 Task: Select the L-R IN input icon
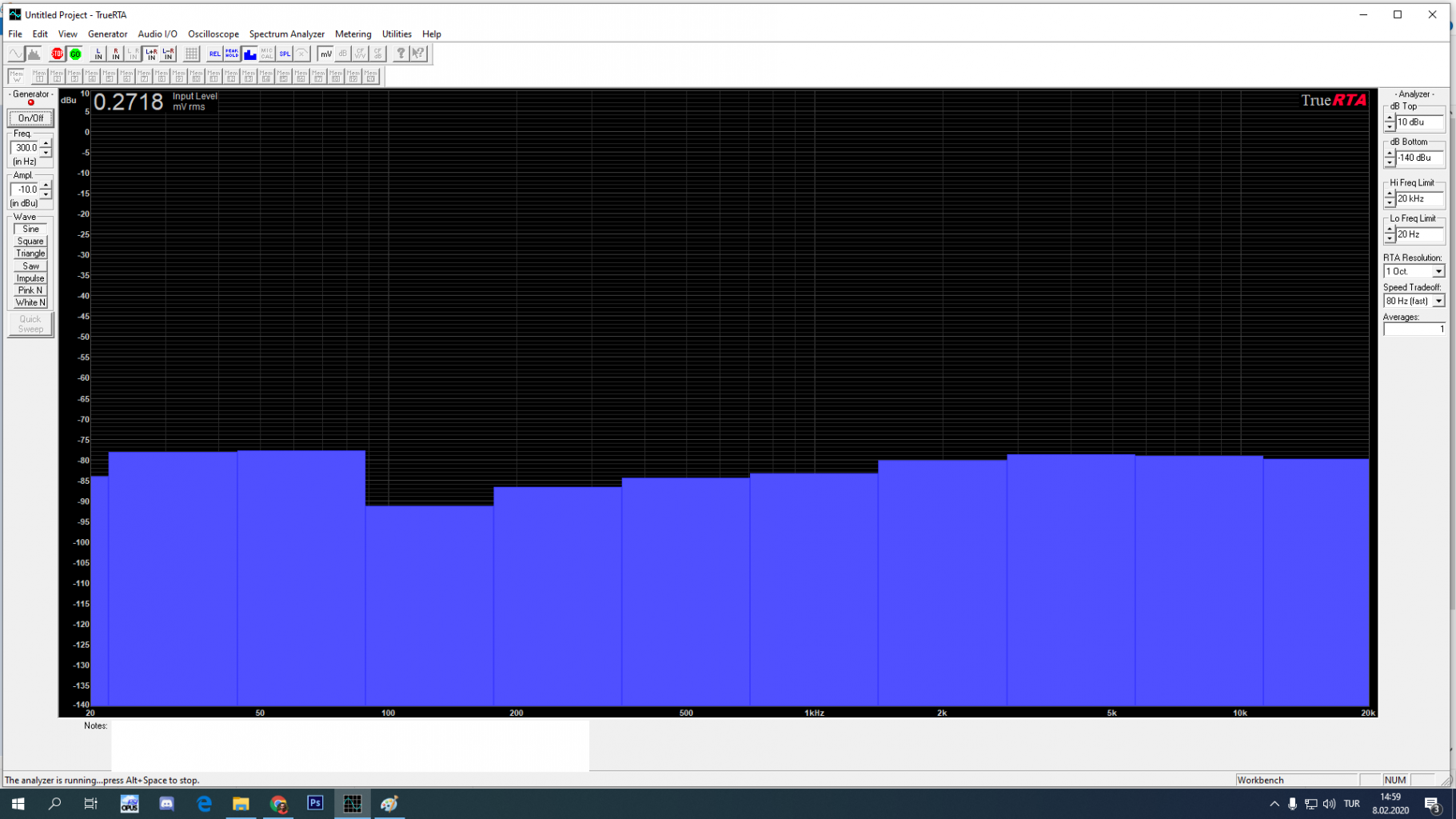tap(169, 54)
